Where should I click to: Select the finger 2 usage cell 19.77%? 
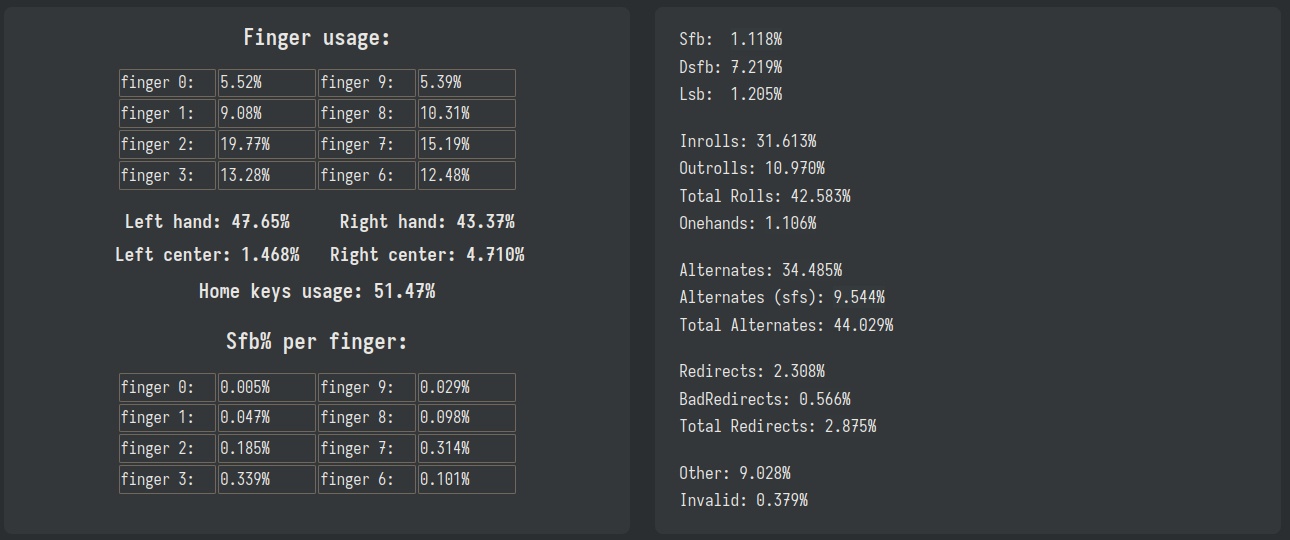pos(267,144)
